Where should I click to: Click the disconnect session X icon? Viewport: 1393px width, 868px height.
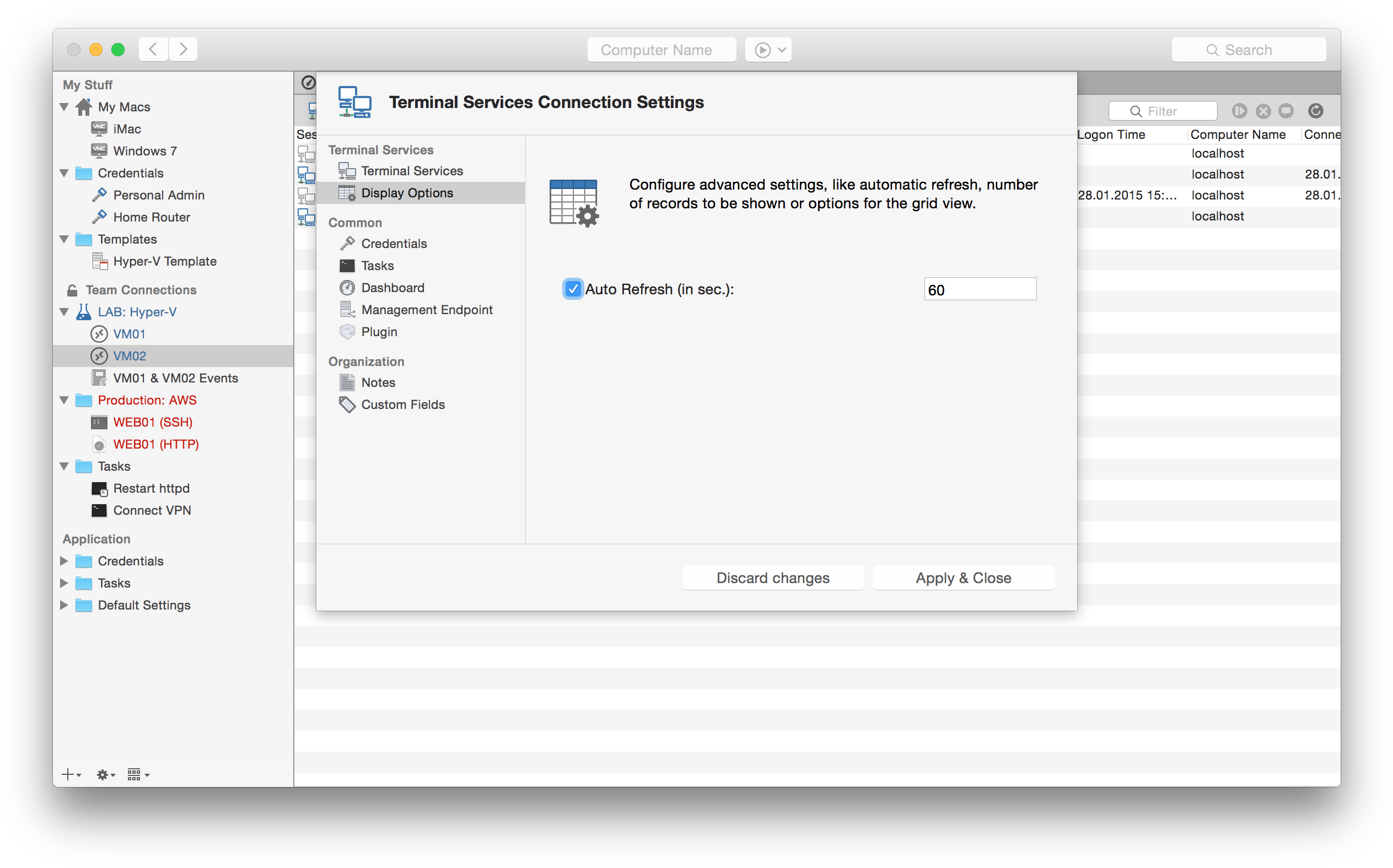click(x=1263, y=111)
